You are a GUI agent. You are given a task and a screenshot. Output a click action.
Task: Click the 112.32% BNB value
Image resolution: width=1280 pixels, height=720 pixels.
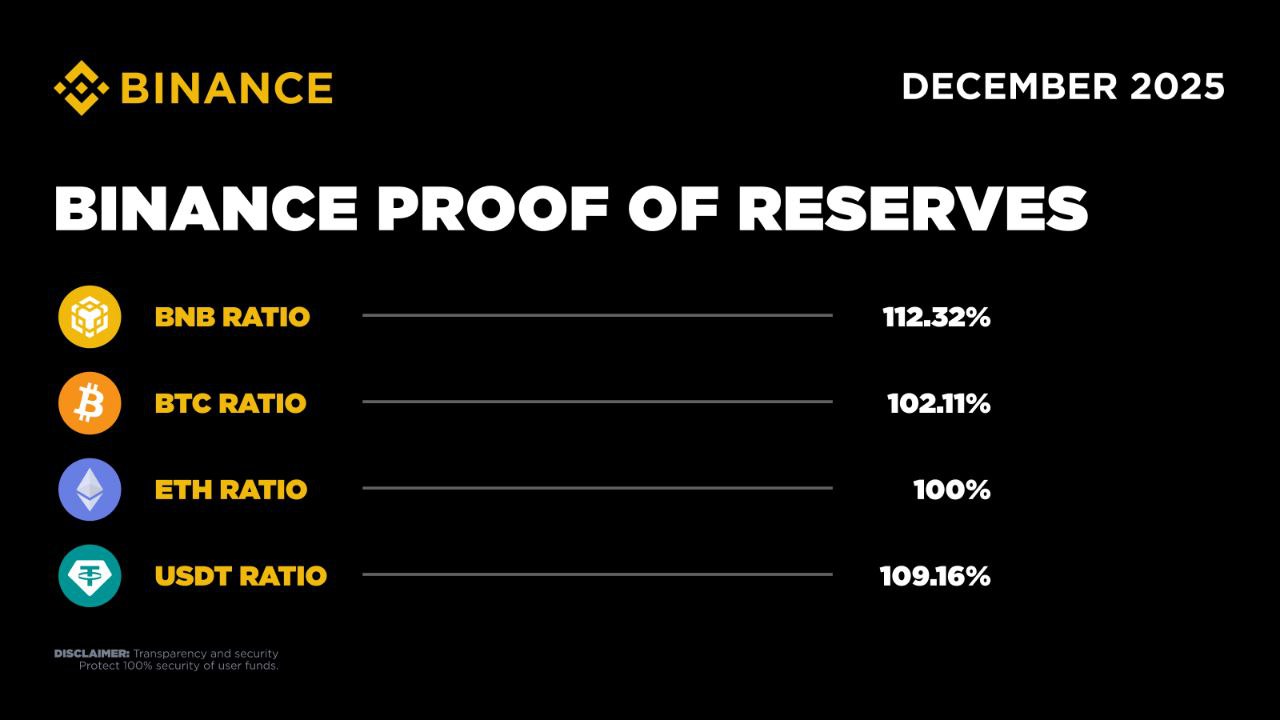pyautogui.click(x=936, y=317)
